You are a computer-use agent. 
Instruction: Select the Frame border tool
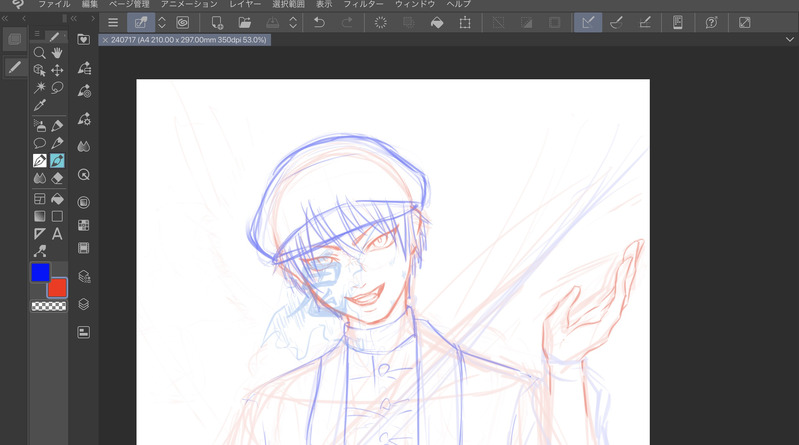39,199
